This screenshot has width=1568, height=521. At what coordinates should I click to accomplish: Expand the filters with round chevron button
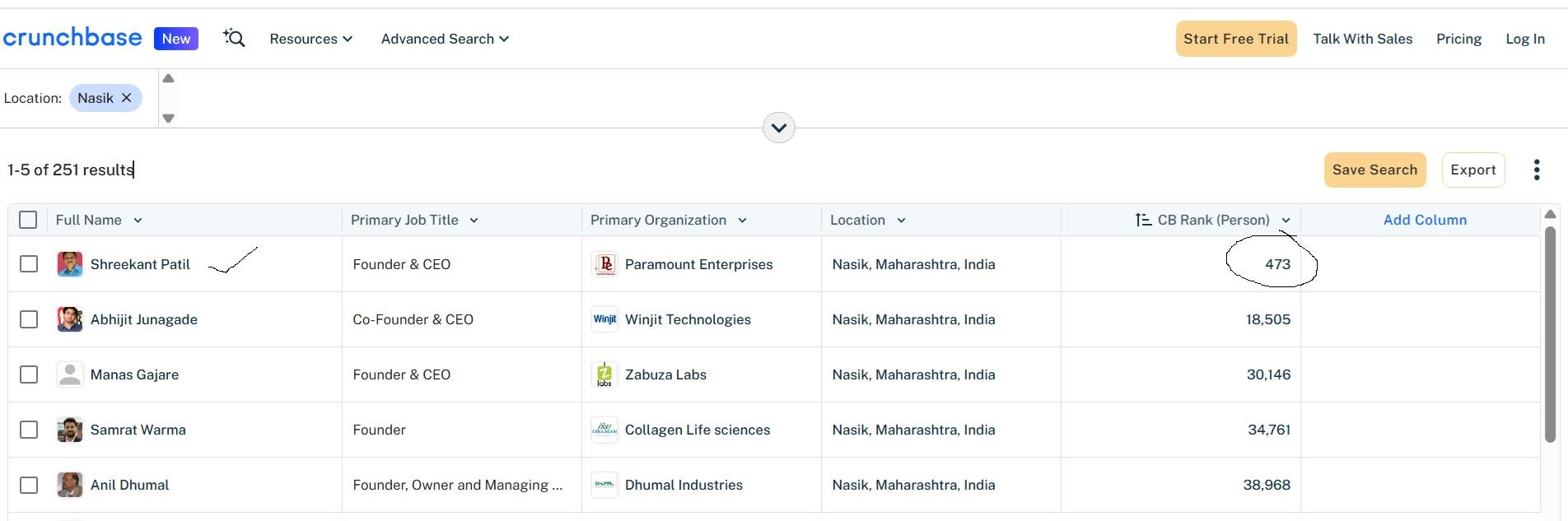[x=779, y=128]
